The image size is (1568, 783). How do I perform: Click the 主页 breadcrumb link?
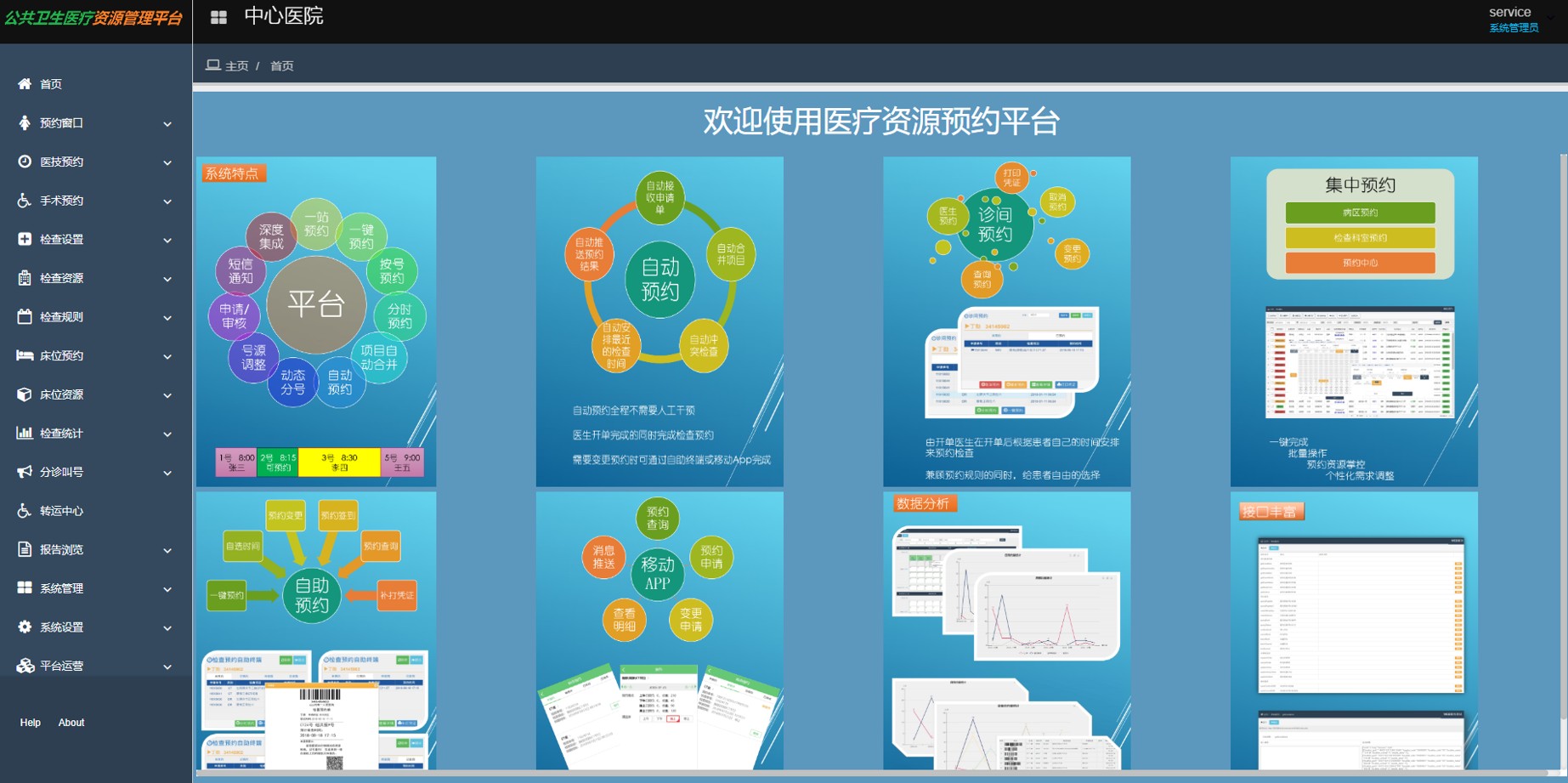236,66
